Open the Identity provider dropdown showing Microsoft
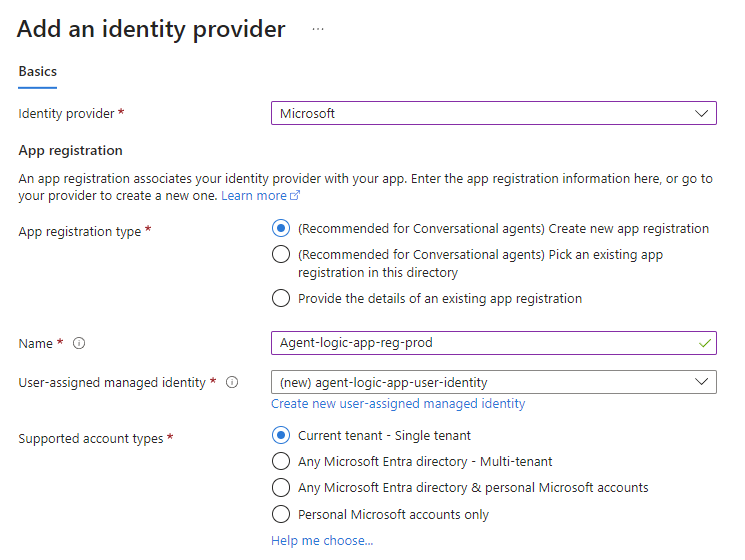Image resolution: width=745 pixels, height=560 pixels. (494, 113)
